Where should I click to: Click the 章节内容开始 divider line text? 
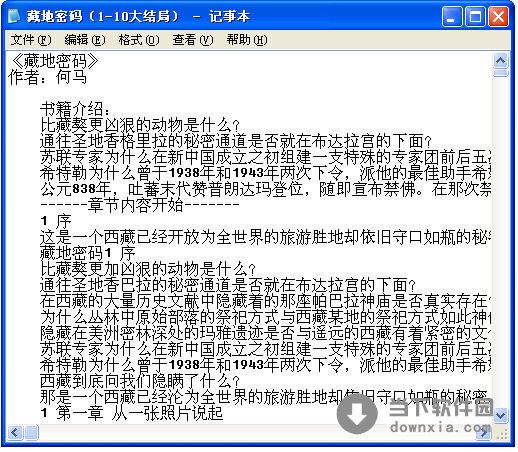pyautogui.click(x=140, y=205)
